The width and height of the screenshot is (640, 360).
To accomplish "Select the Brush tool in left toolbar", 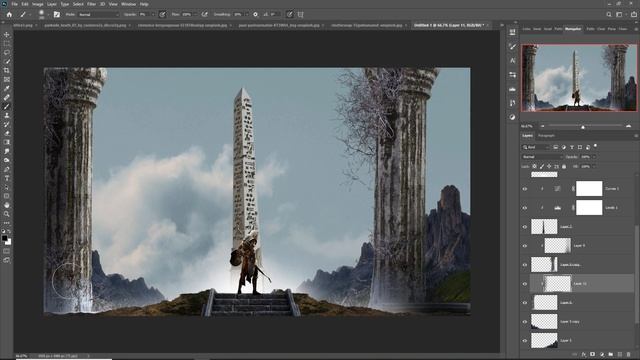I will click(7, 107).
